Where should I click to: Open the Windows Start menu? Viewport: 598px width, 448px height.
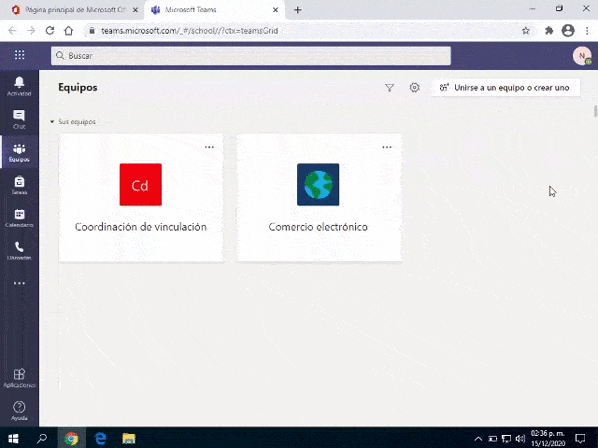tap(13, 438)
